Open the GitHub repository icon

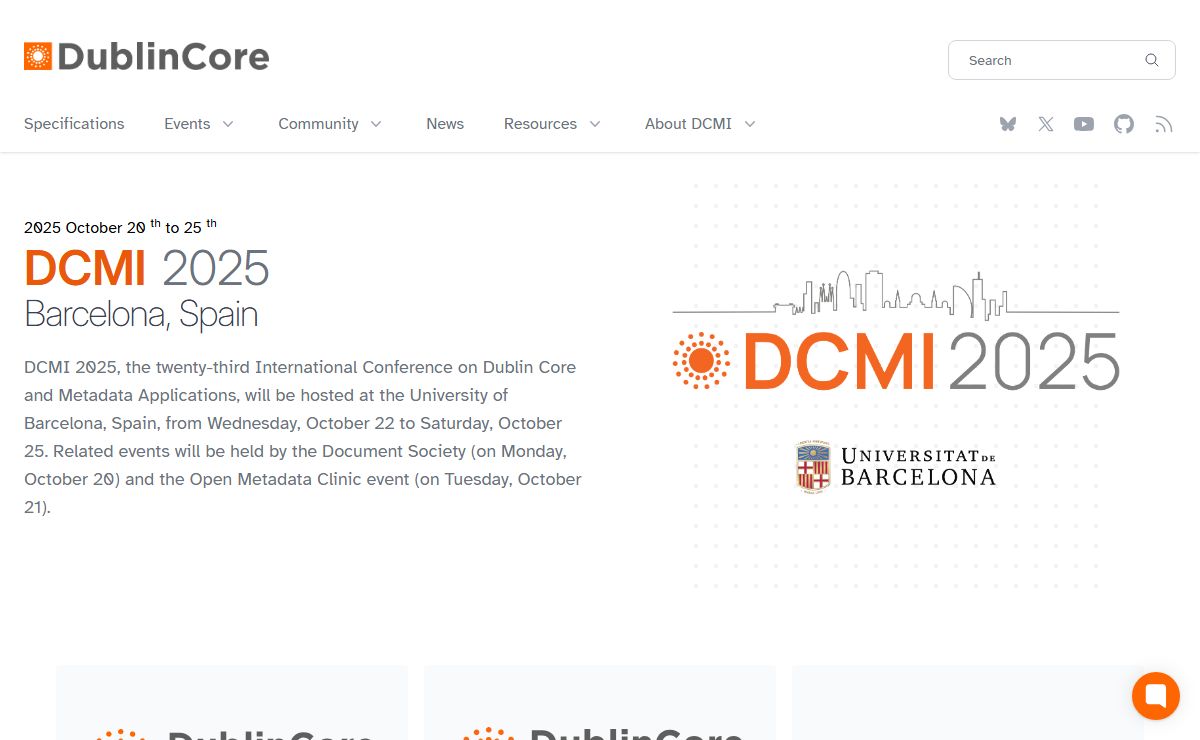(x=1124, y=124)
